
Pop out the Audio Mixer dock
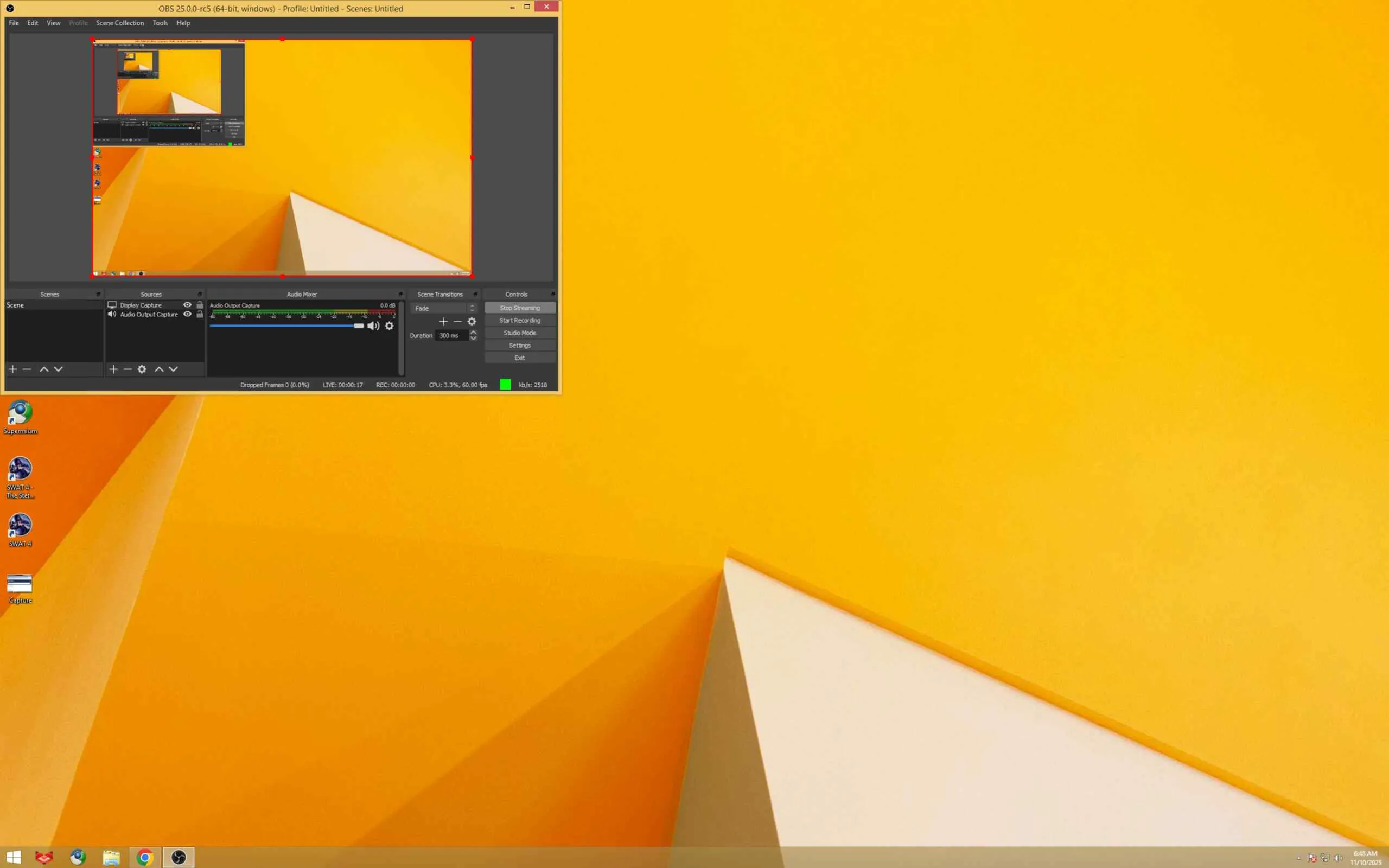tap(400, 294)
